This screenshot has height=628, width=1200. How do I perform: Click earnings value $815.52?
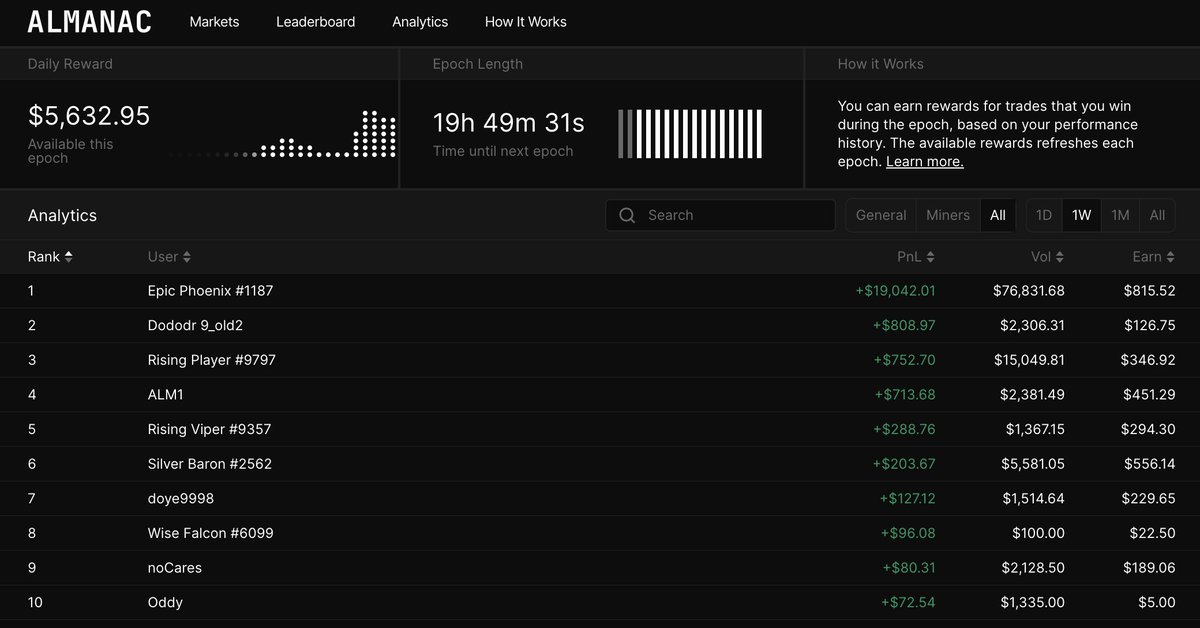coord(1149,291)
